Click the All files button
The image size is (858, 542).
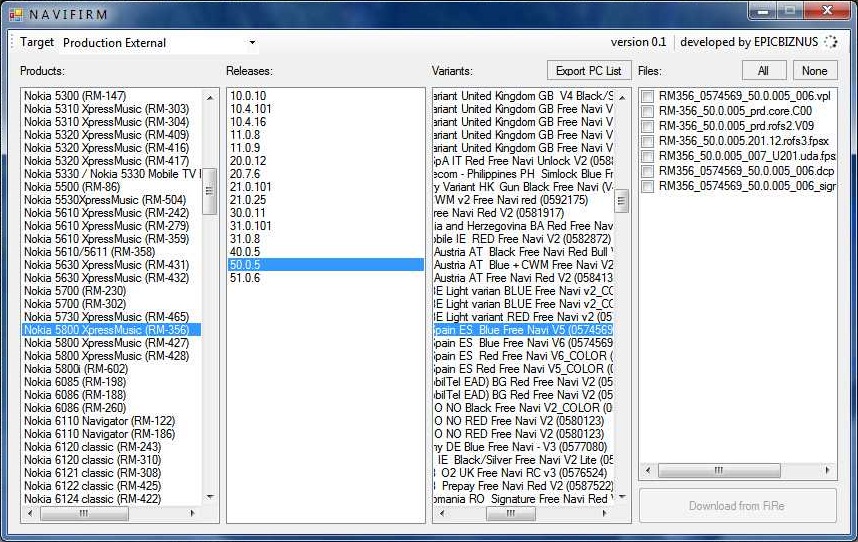pos(764,71)
